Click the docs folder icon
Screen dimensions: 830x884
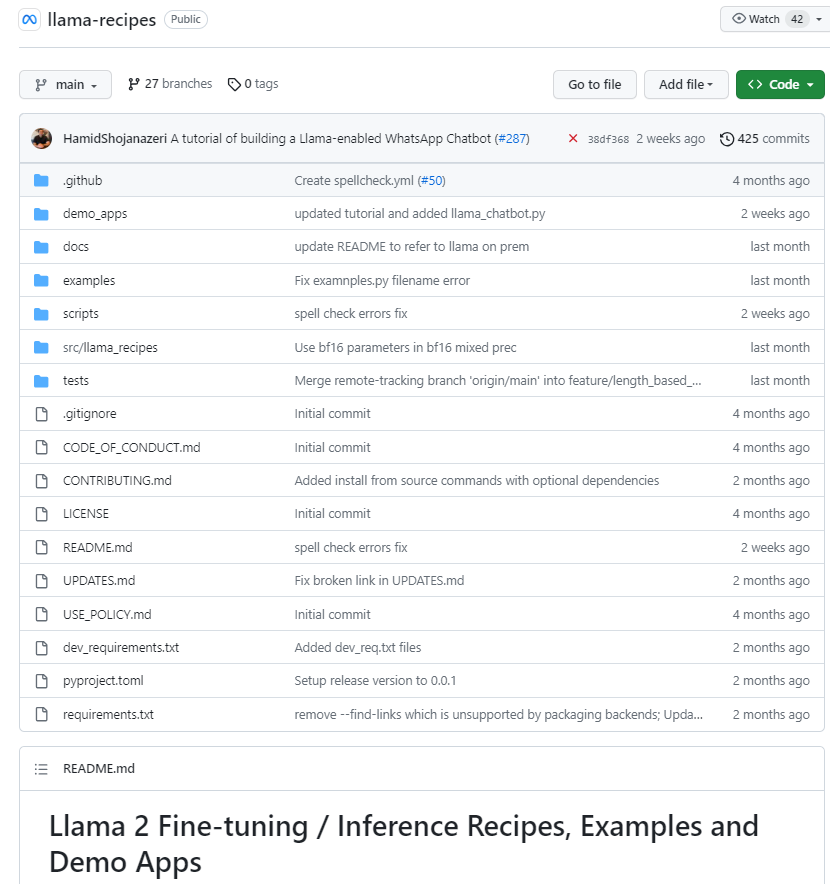coord(41,247)
